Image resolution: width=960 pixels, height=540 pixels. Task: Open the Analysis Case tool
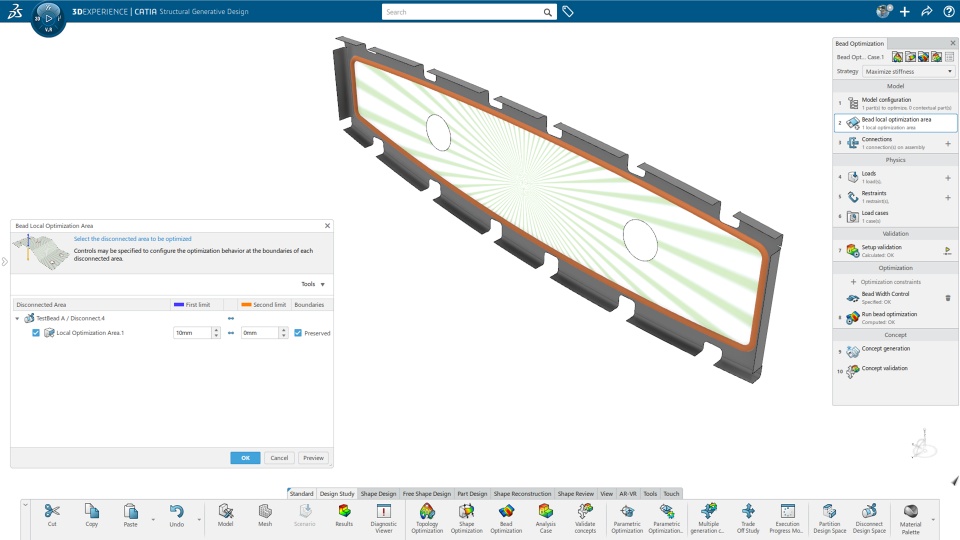[x=546, y=518]
